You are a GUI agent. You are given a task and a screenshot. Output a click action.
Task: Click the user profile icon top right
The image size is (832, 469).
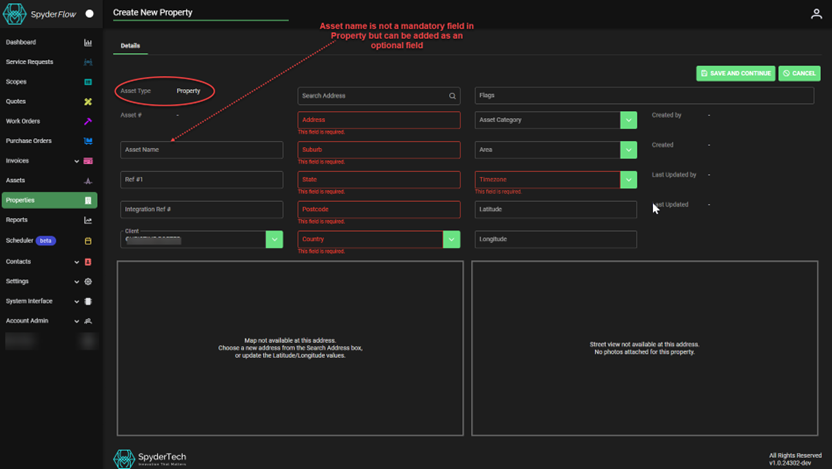(x=816, y=14)
